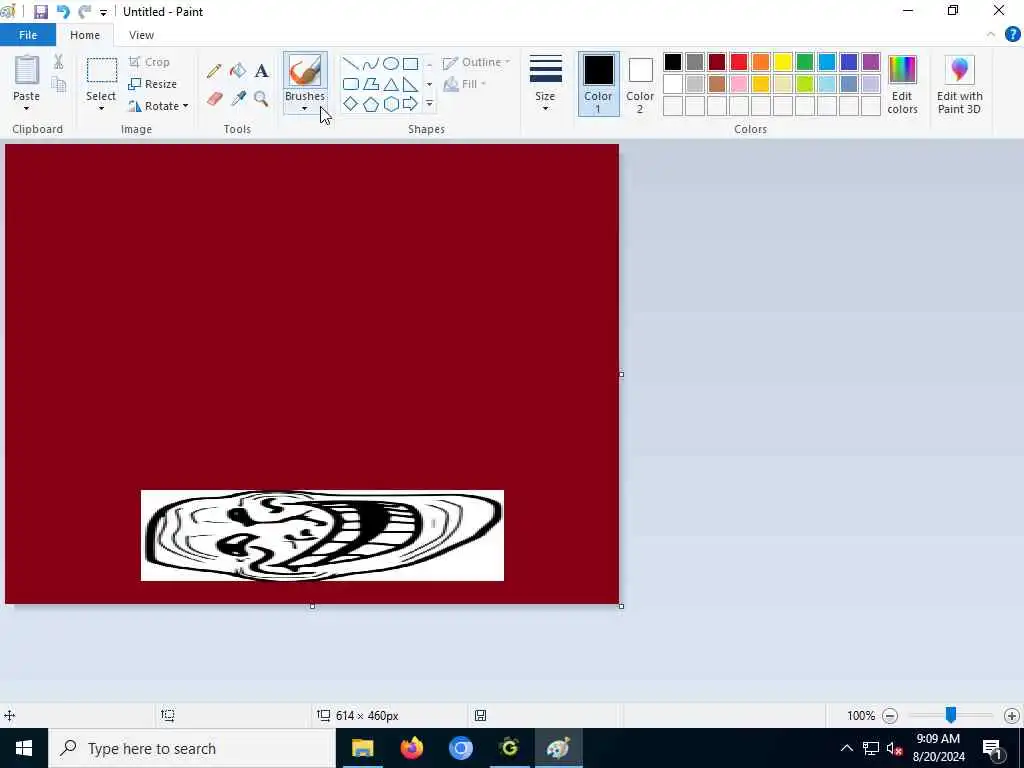Choose the Oval shape
1024x768 pixels.
coord(391,64)
